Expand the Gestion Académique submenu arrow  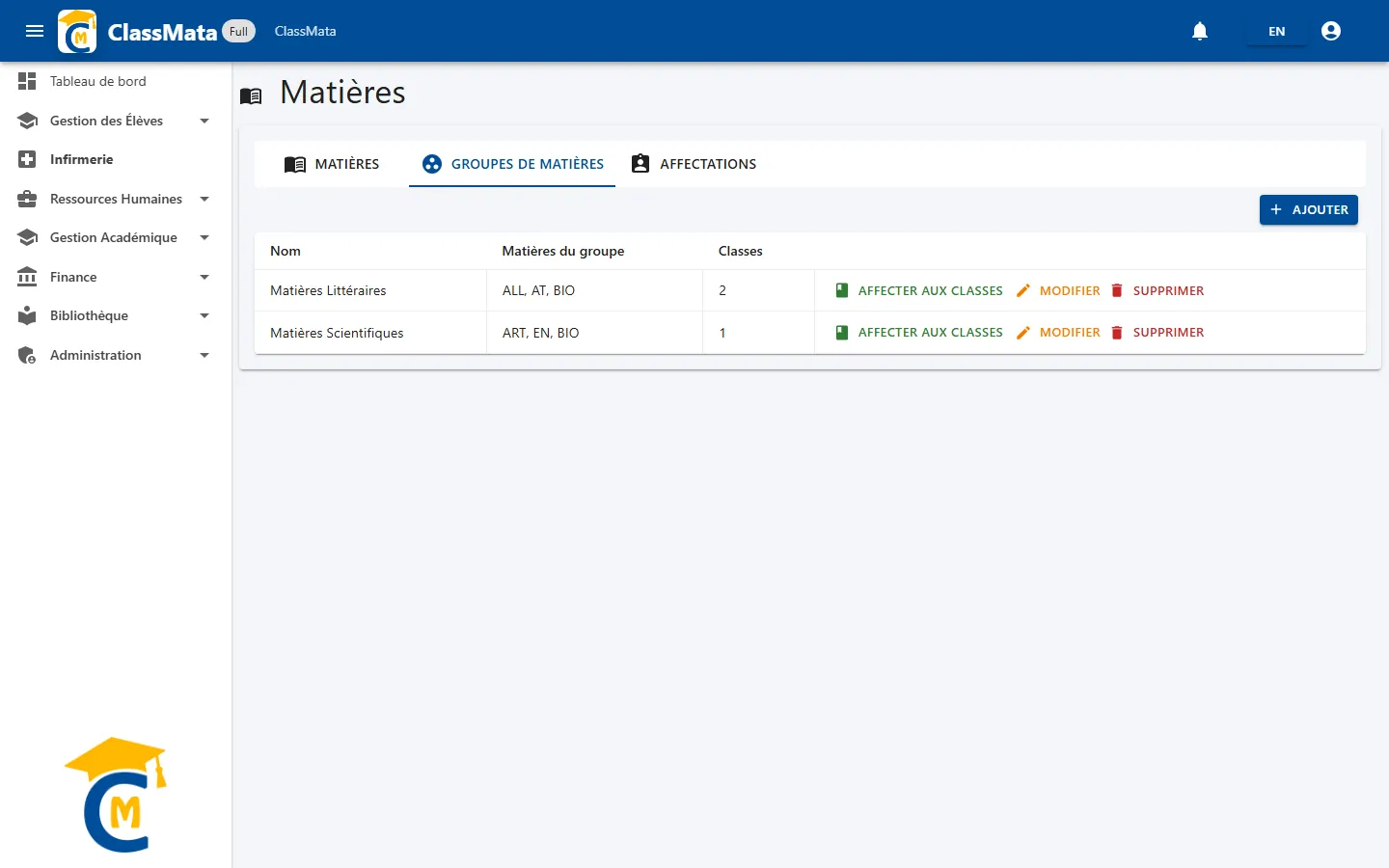tap(204, 237)
